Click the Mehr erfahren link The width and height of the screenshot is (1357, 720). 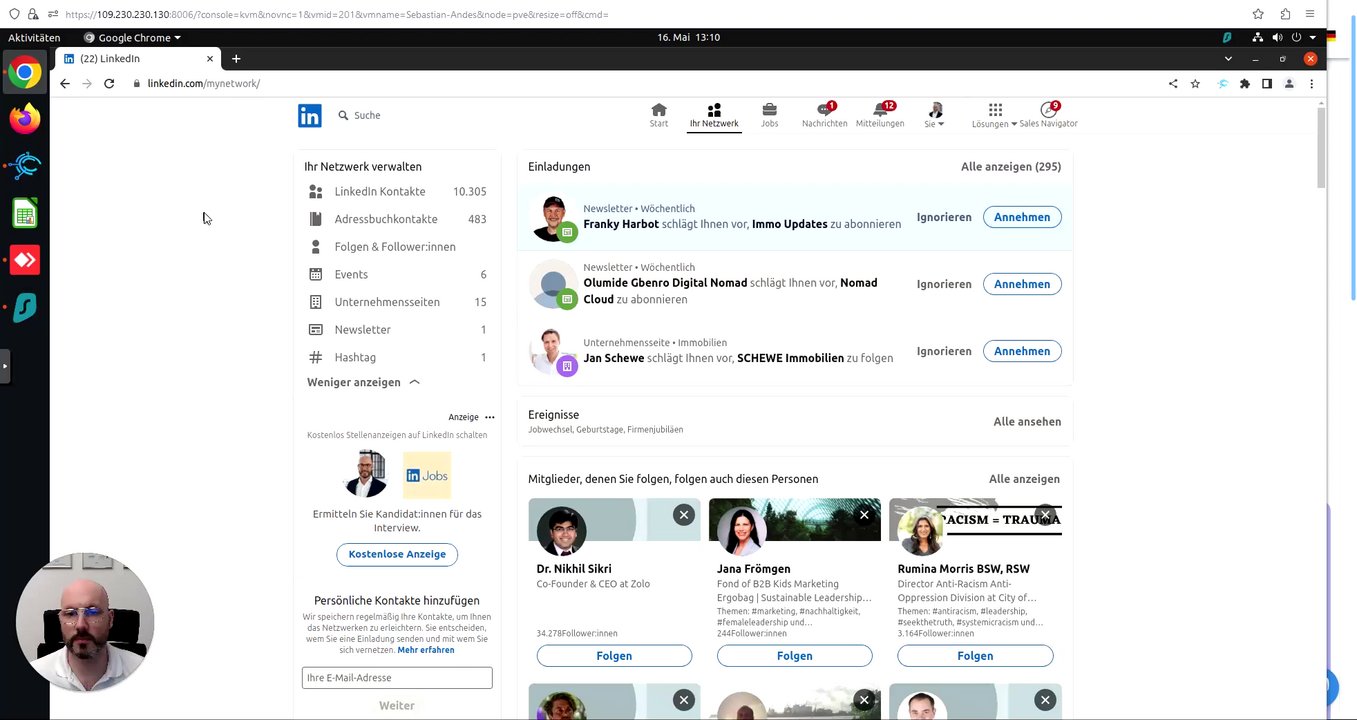coord(426,650)
